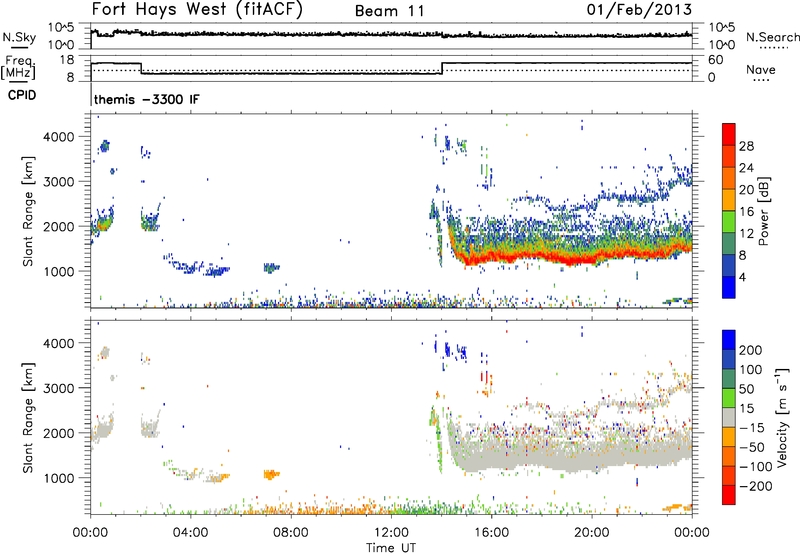Click the '08:00' time tick label

291,533
